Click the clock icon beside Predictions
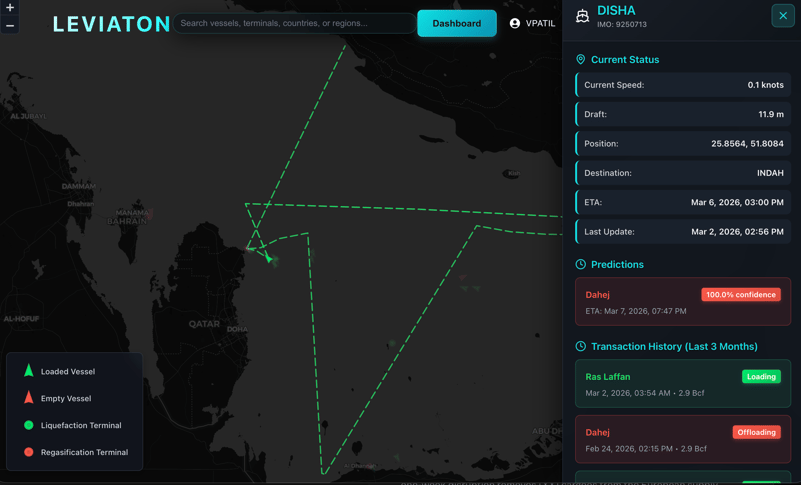 [x=581, y=265]
